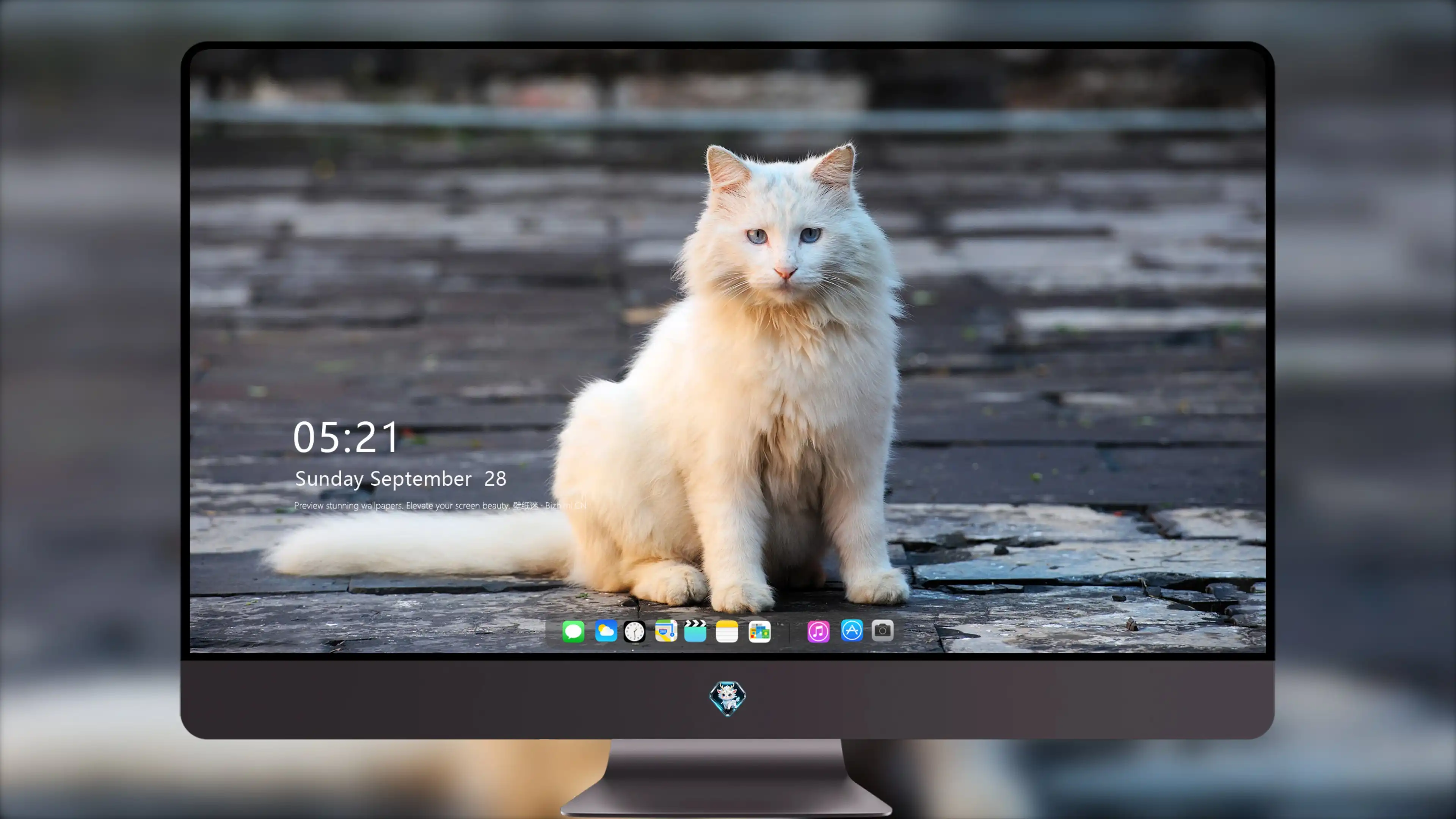Open the yellow Notes app in the dock
Viewport: 1456px width, 819px height.
point(727,631)
